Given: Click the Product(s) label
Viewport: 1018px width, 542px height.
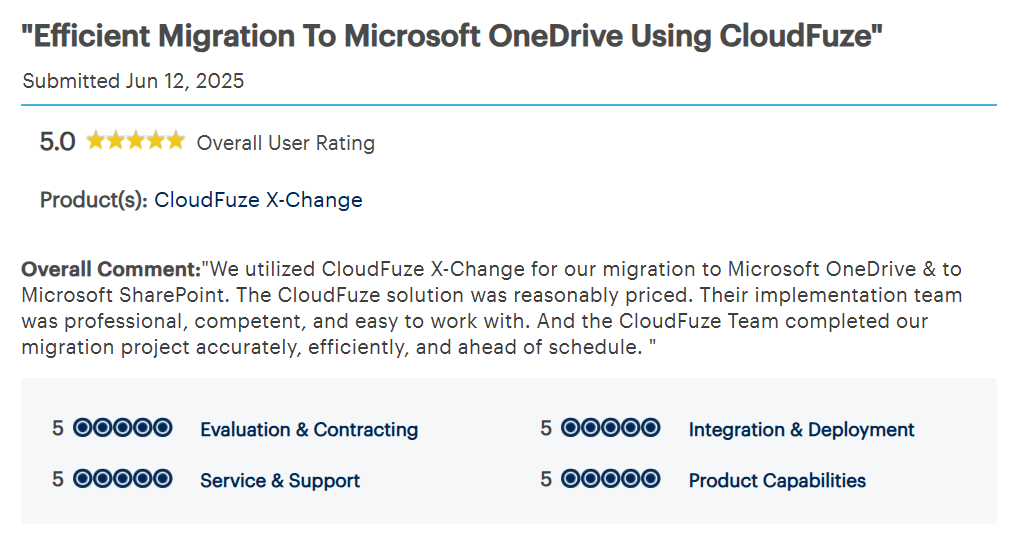Looking at the screenshot, I should pos(94,200).
